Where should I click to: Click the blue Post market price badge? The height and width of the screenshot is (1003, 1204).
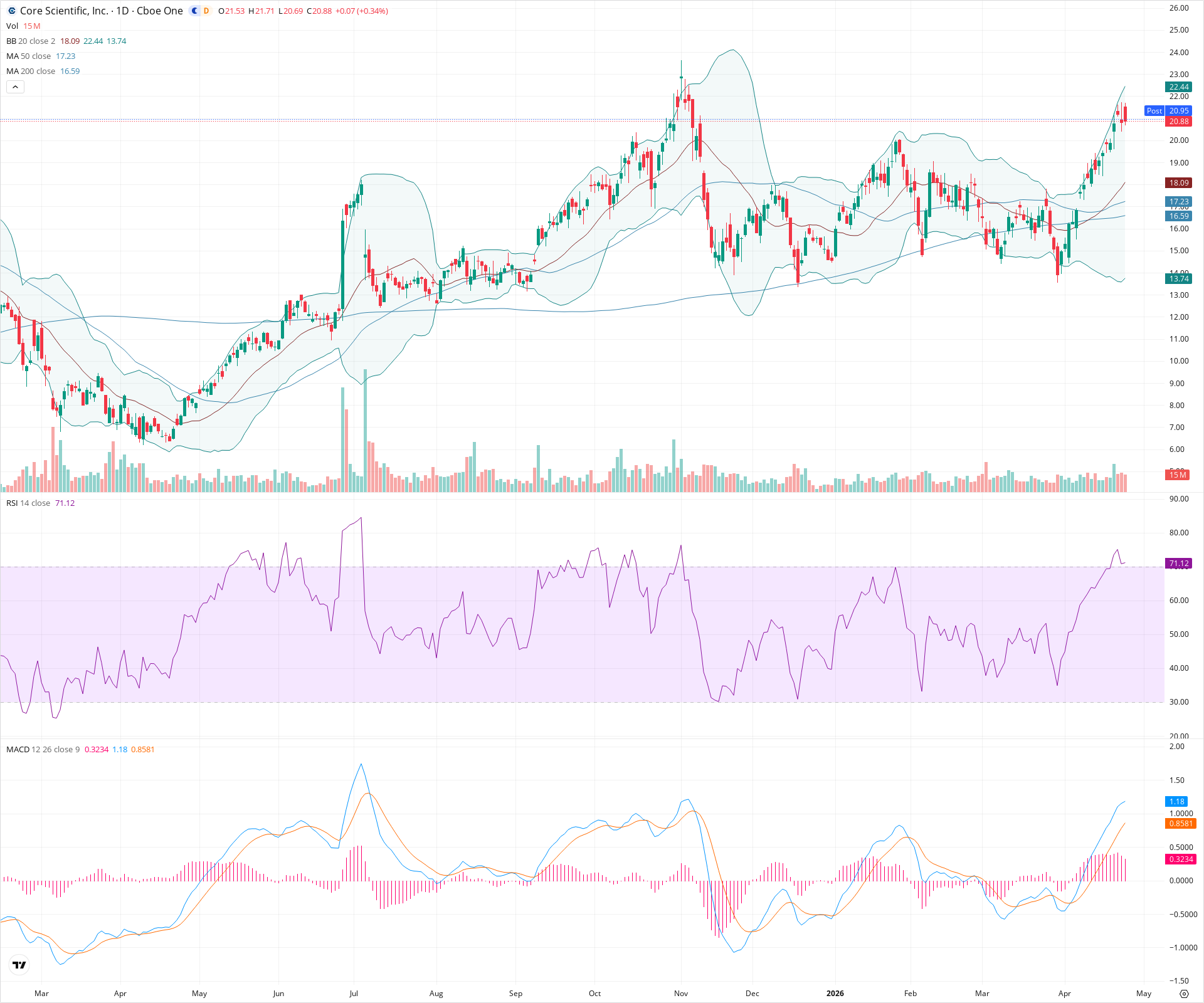point(1154,111)
